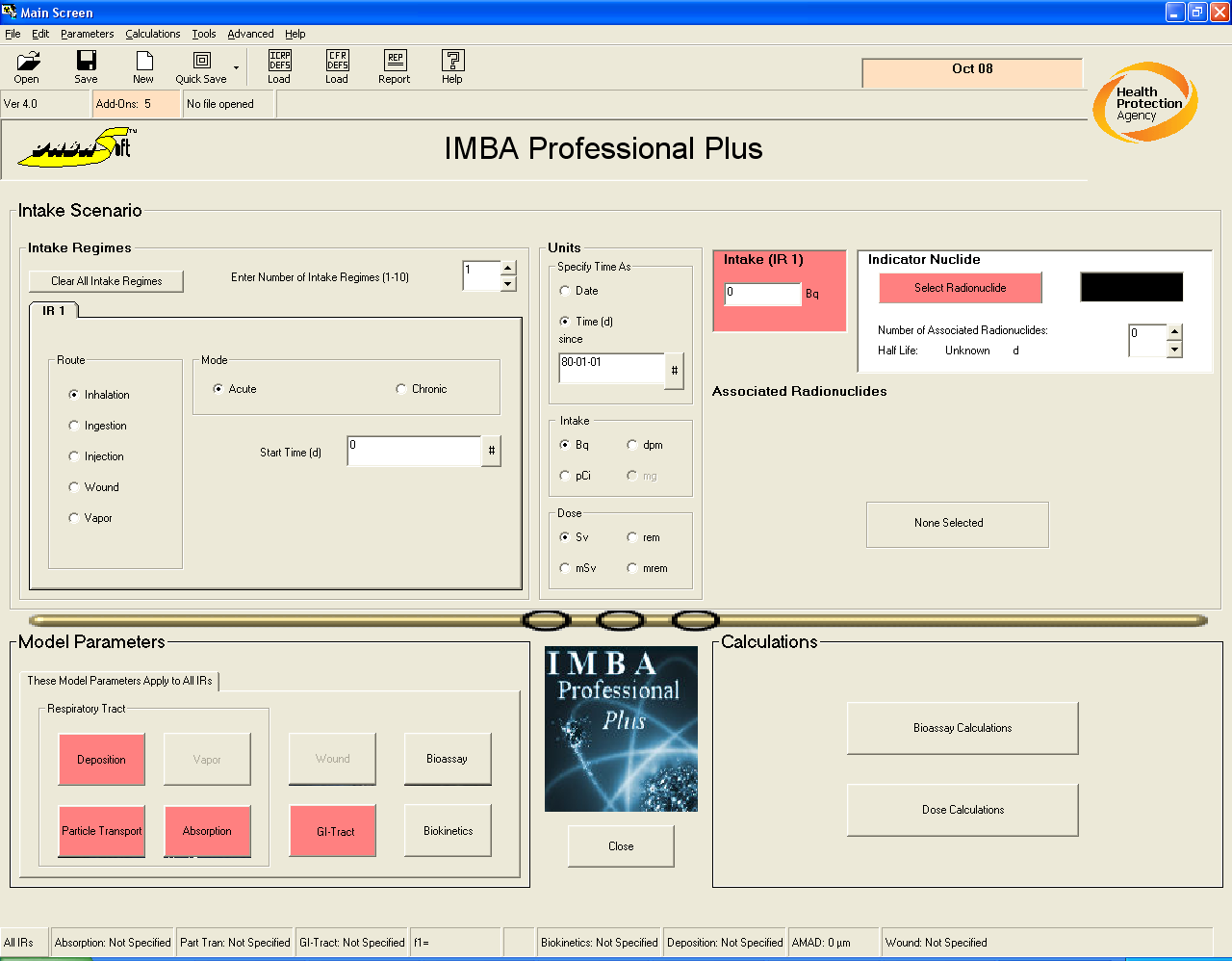Image resolution: width=1232 pixels, height=961 pixels.
Task: Open the Edit menu
Action: coord(40,34)
